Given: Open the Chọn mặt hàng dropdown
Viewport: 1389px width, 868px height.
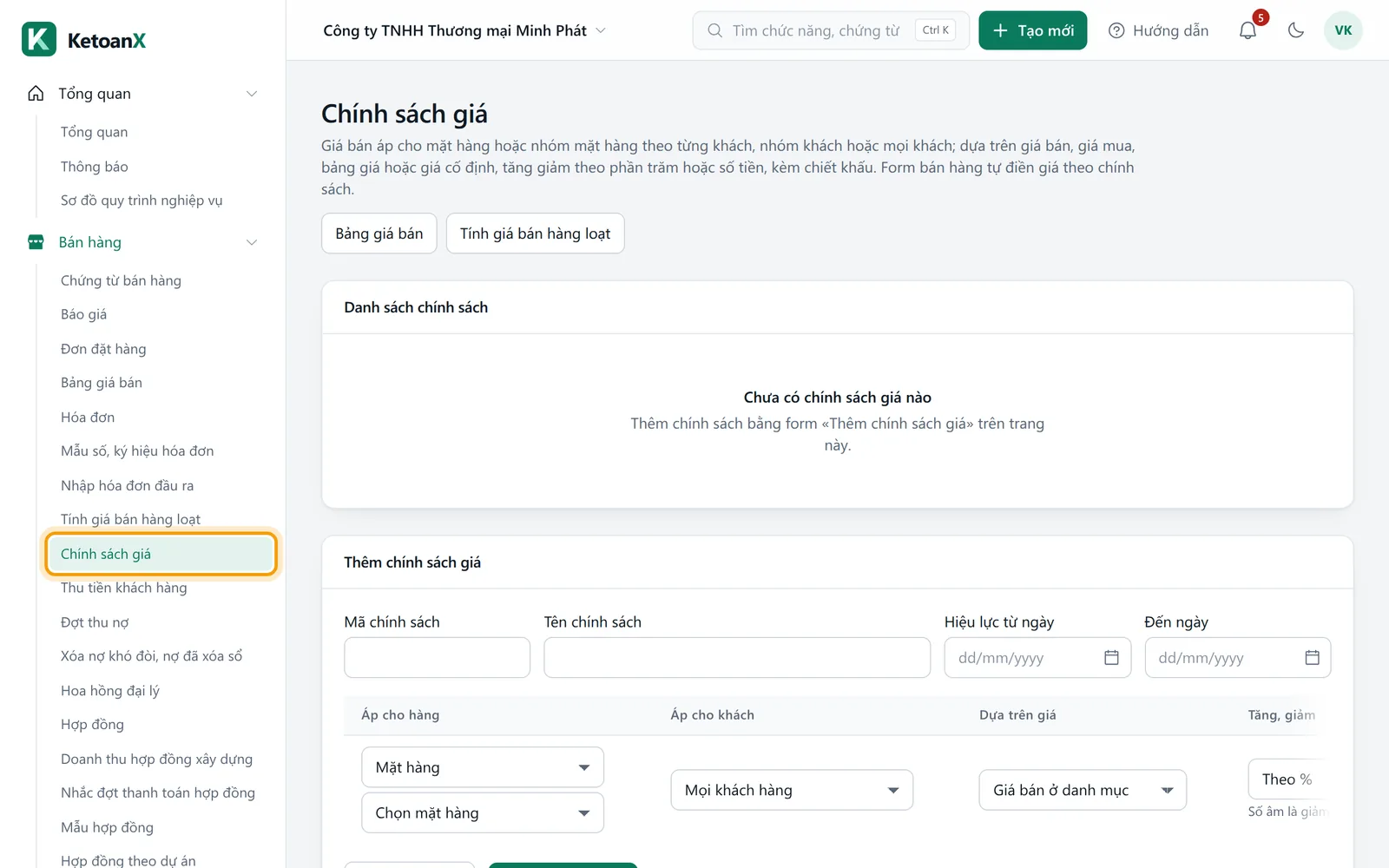Looking at the screenshot, I should pyautogui.click(x=483, y=812).
